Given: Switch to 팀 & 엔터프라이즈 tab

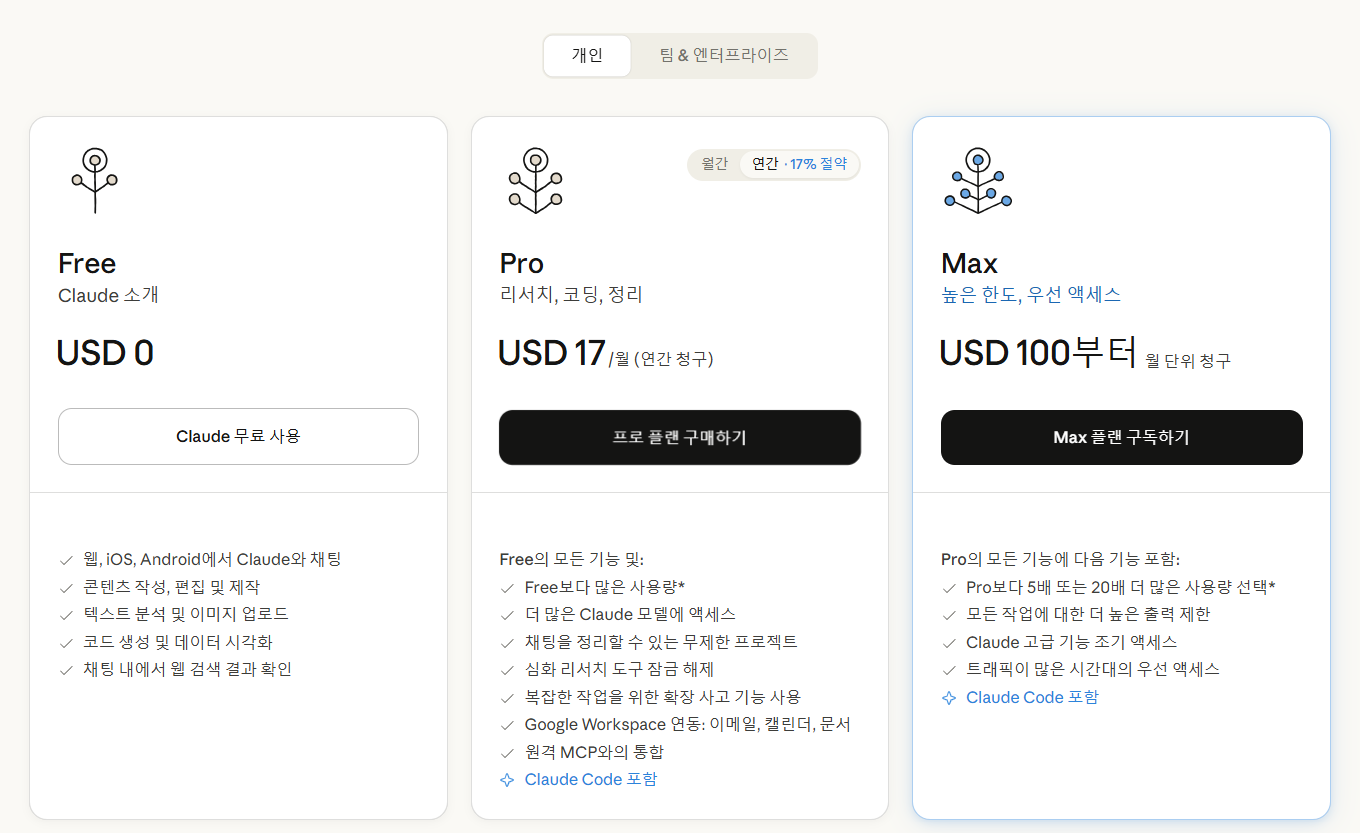Looking at the screenshot, I should click(724, 56).
